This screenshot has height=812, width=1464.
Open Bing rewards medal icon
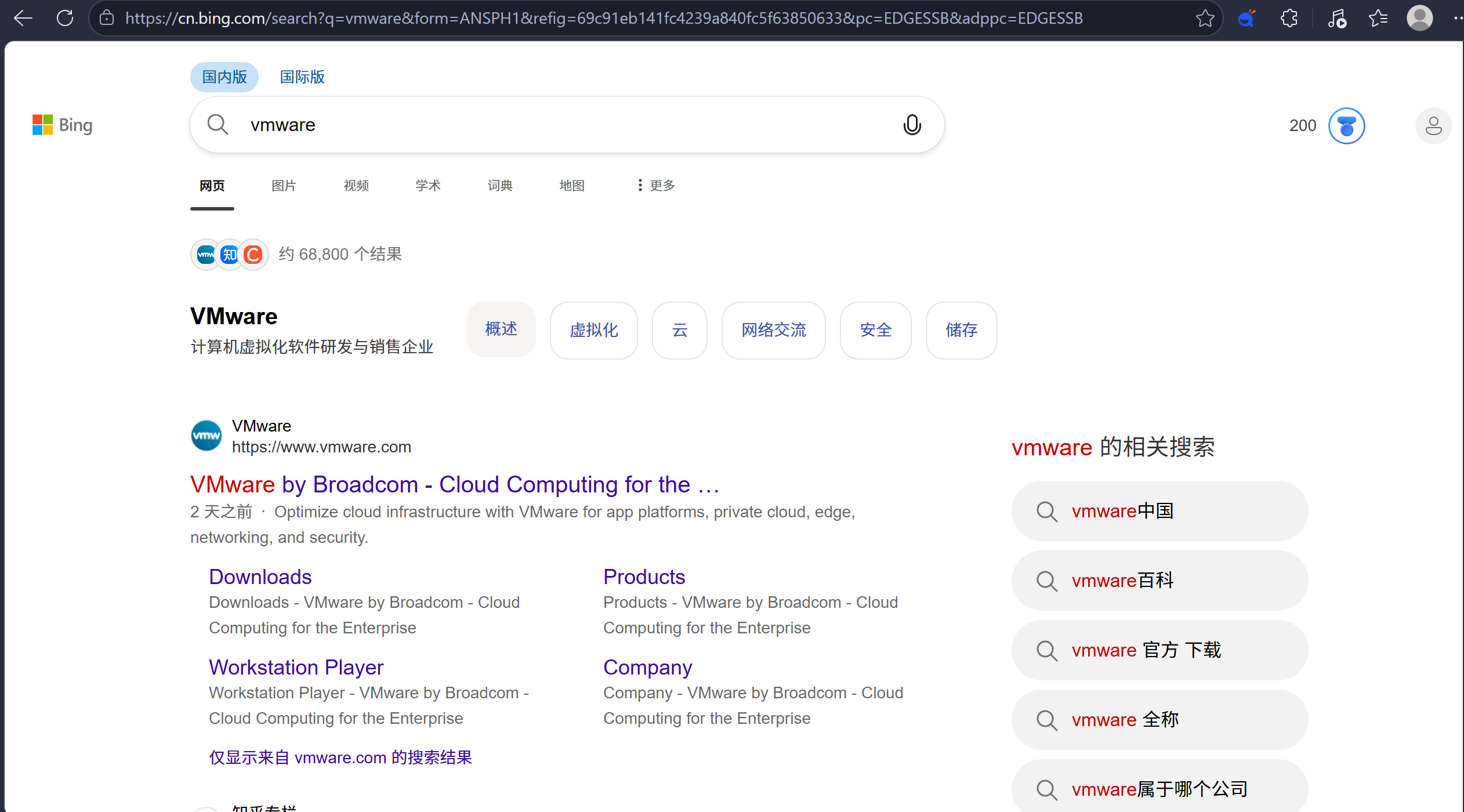(x=1346, y=125)
